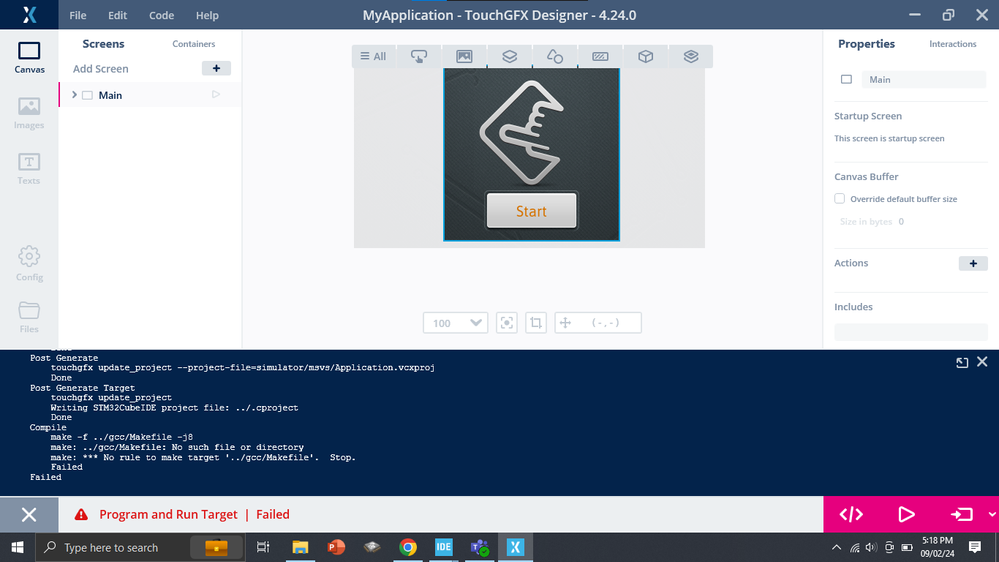Viewport: 999px width, 562px height.
Task: Click the Size in bytes value field
Action: pyautogui.click(x=901, y=222)
